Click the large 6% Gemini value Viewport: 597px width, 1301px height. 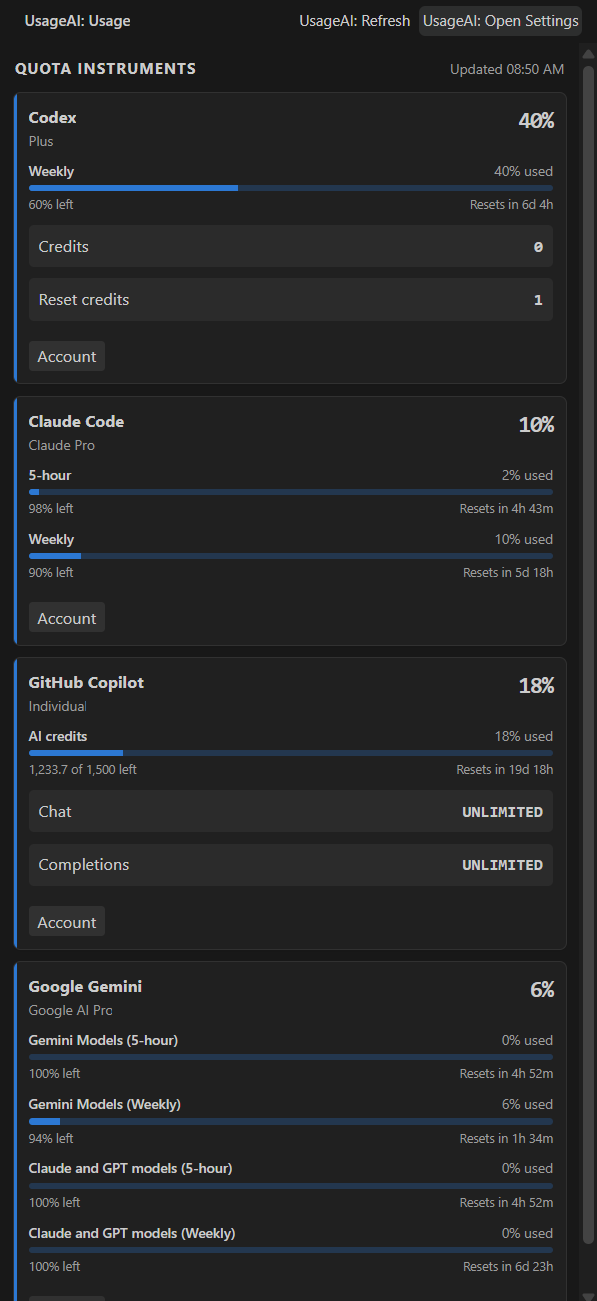point(542,990)
